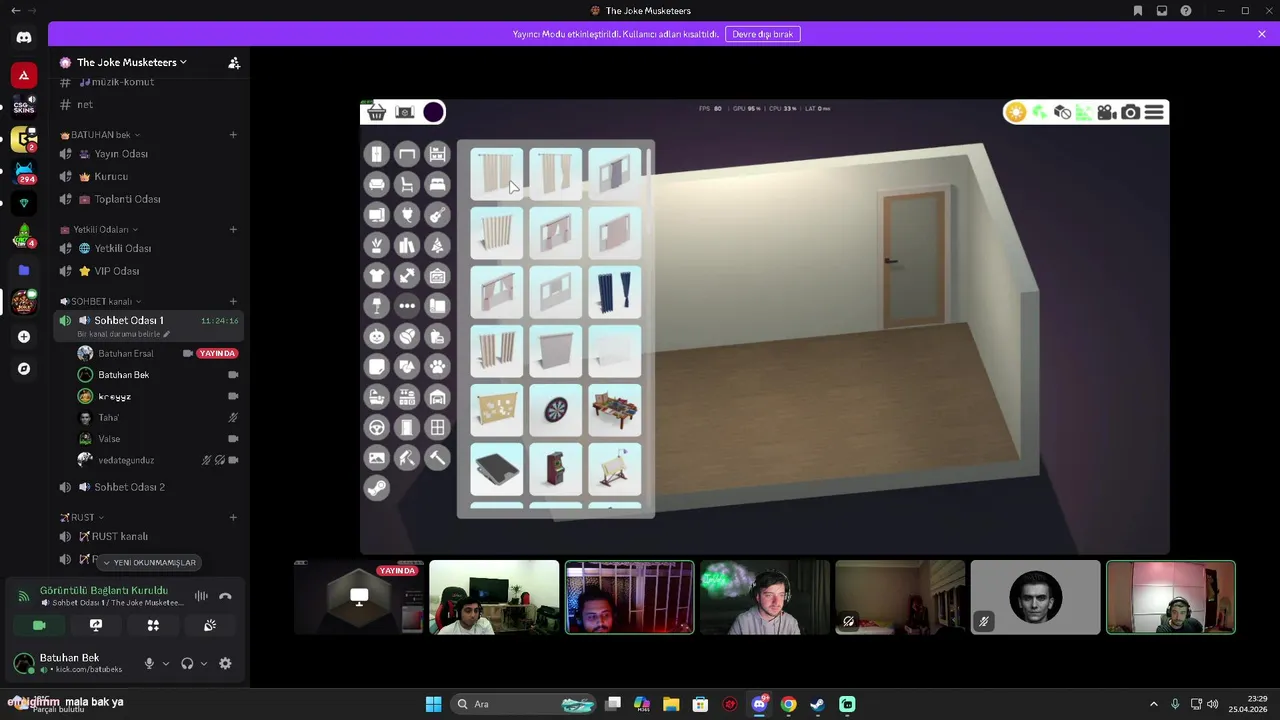Open microphone input options arrow

point(166,663)
